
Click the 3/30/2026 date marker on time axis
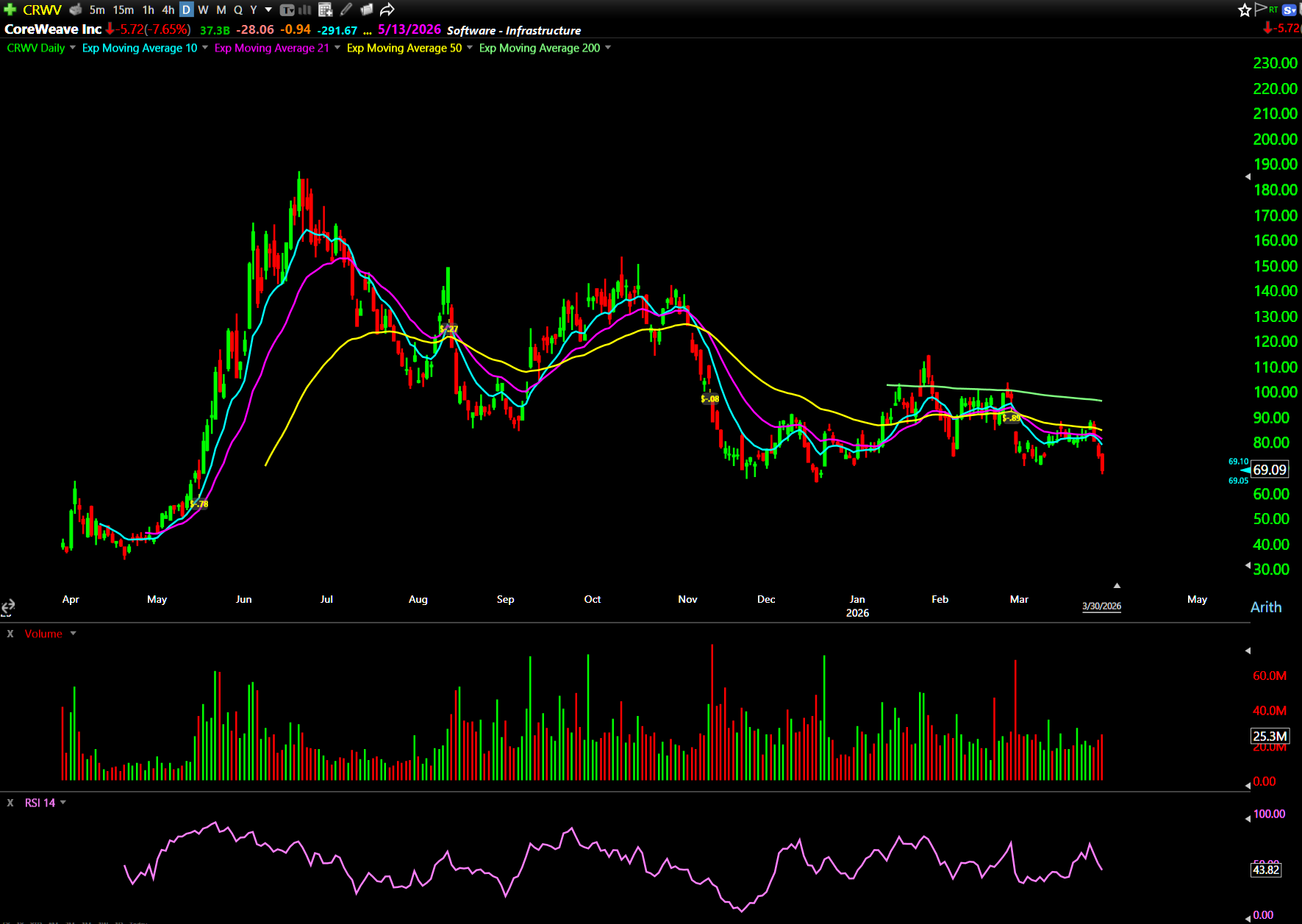click(1101, 606)
